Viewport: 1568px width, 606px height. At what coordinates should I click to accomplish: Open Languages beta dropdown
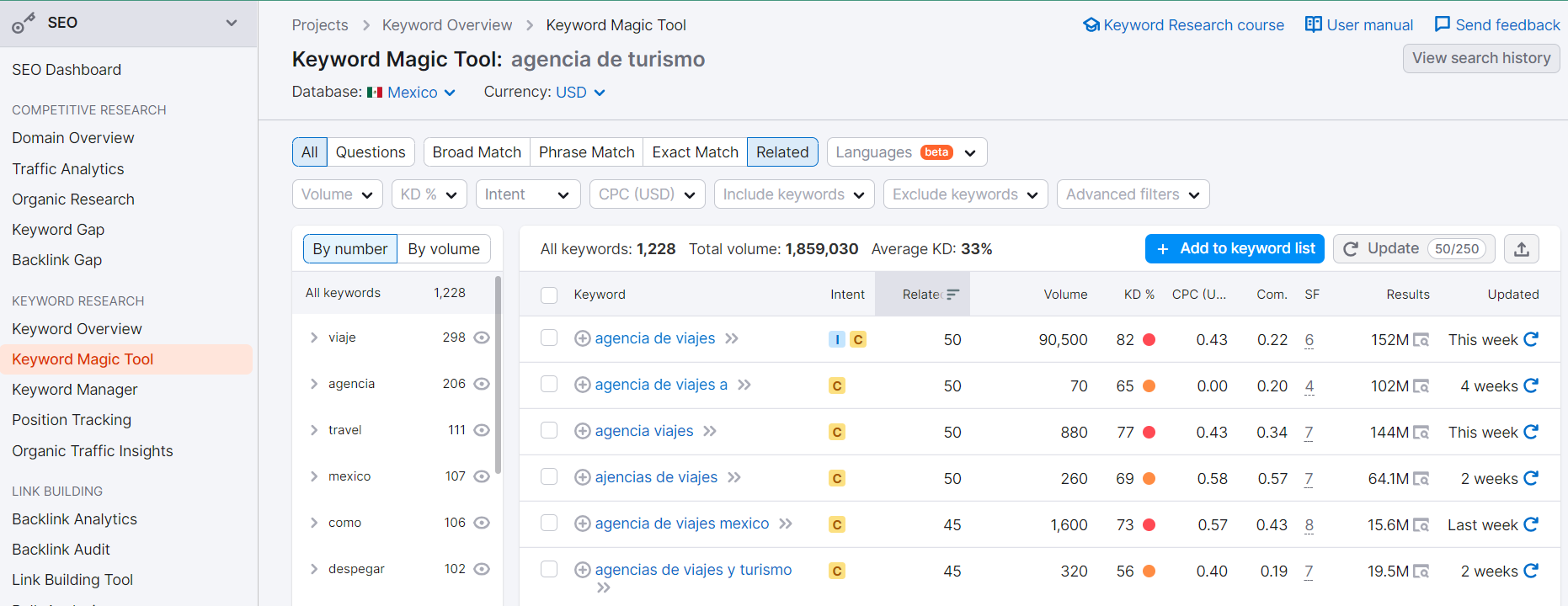[x=907, y=152]
